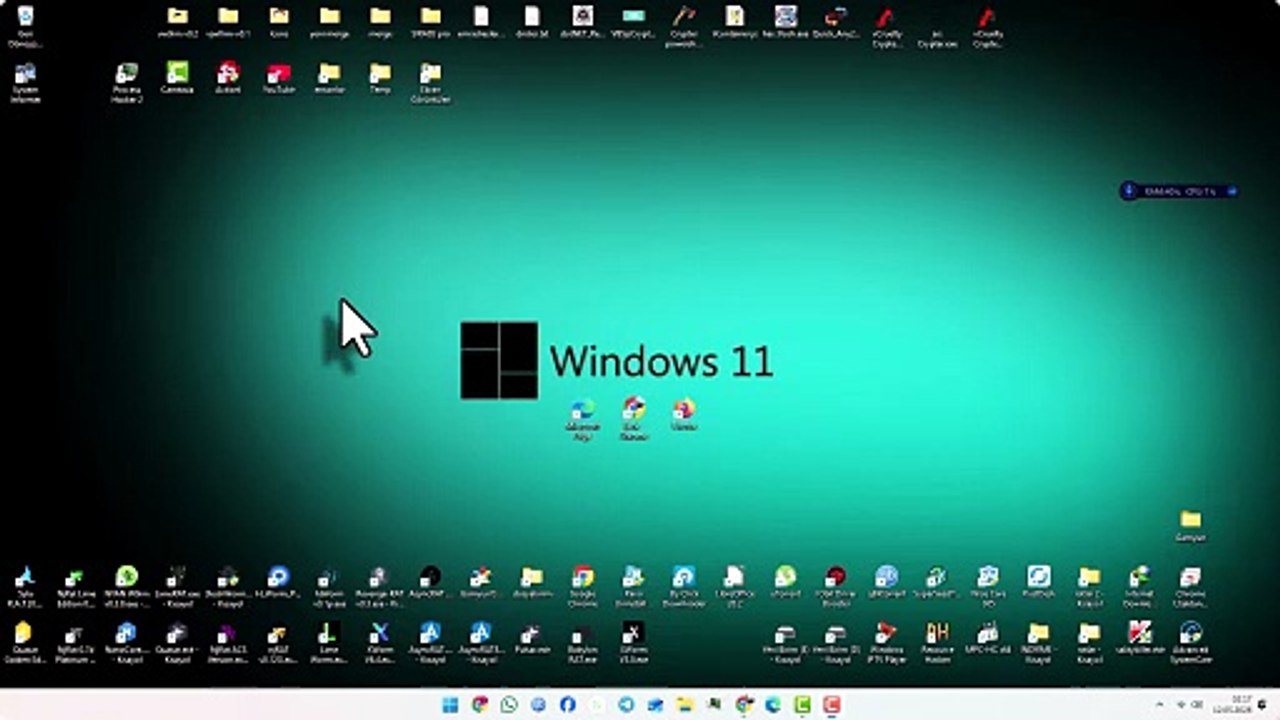The image size is (1280, 720).
Task: Open Facebook from the taskbar
Action: click(568, 705)
